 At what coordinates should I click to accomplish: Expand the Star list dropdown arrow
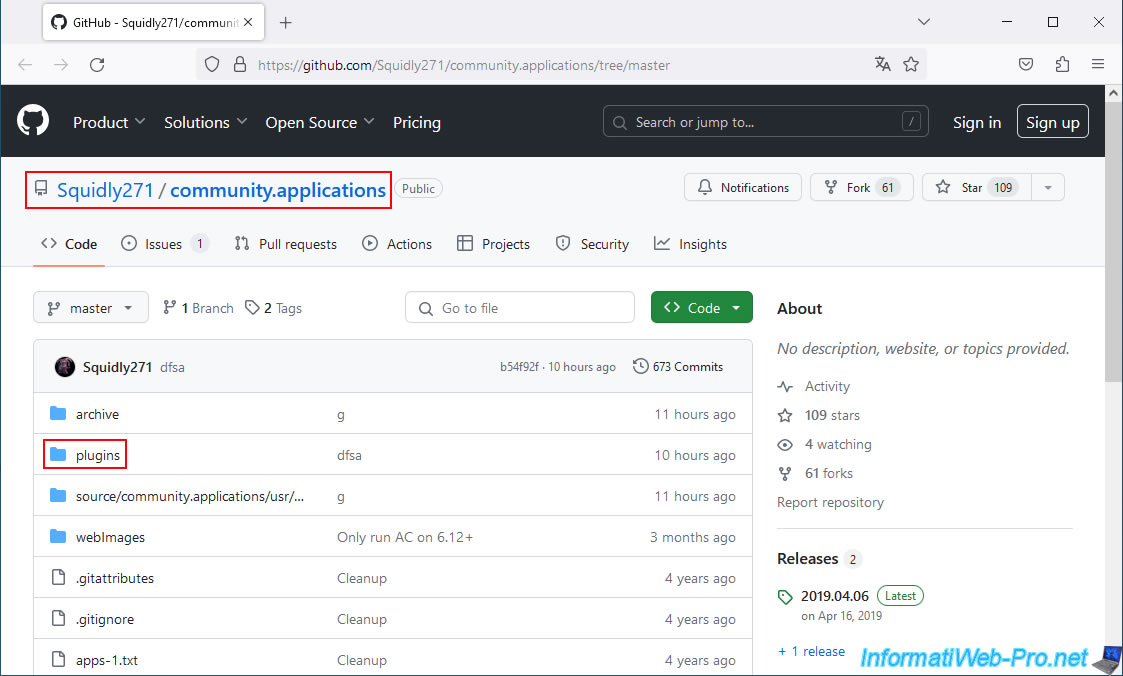1047,187
